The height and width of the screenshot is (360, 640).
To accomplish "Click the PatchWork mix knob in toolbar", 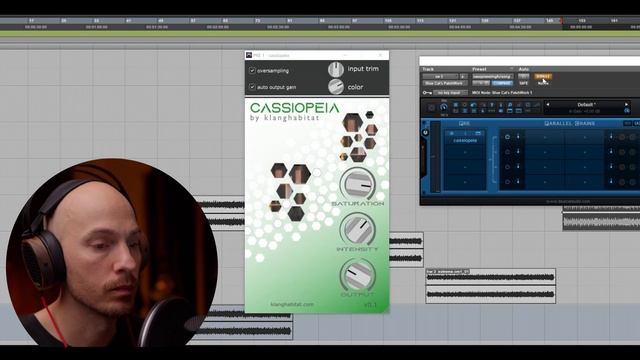I will (x=444, y=107).
